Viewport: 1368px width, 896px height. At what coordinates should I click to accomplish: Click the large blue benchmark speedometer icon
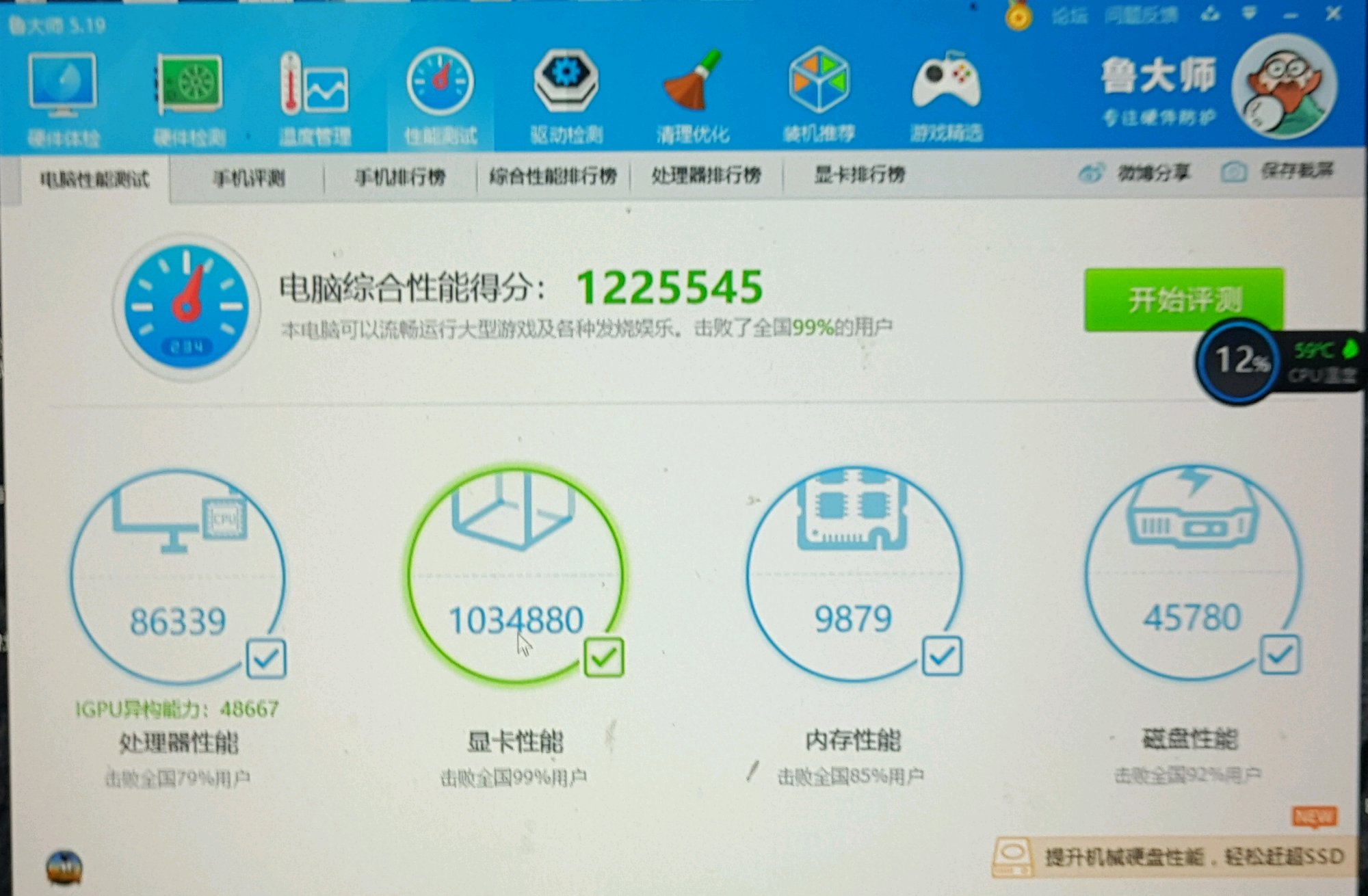(187, 306)
